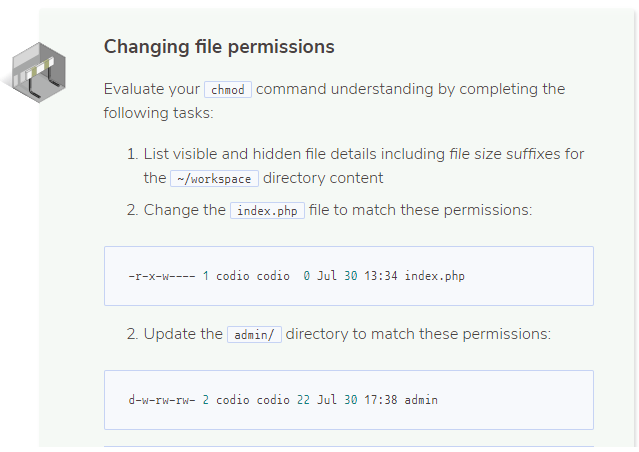Click the admin/ inline code label
The width and height of the screenshot is (639, 452).
click(x=254, y=335)
